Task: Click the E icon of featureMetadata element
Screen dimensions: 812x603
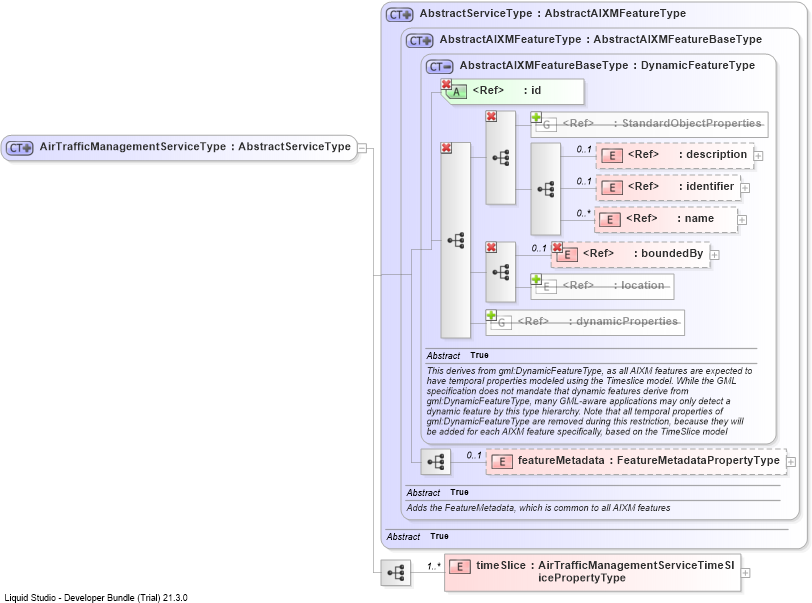Action: [501, 462]
